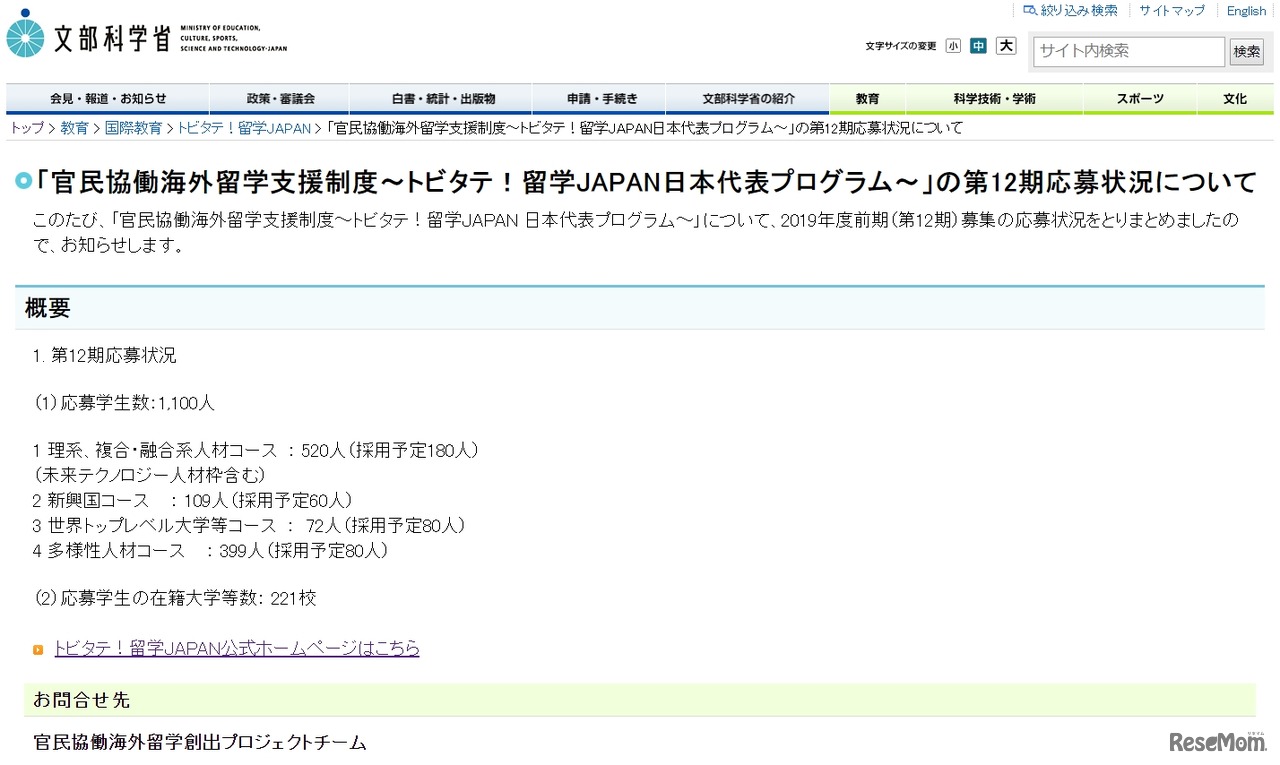Click the トビタテ！留学JAPAN公式ホームページ link
Viewport: 1280px width, 765px height.
pos(236,648)
